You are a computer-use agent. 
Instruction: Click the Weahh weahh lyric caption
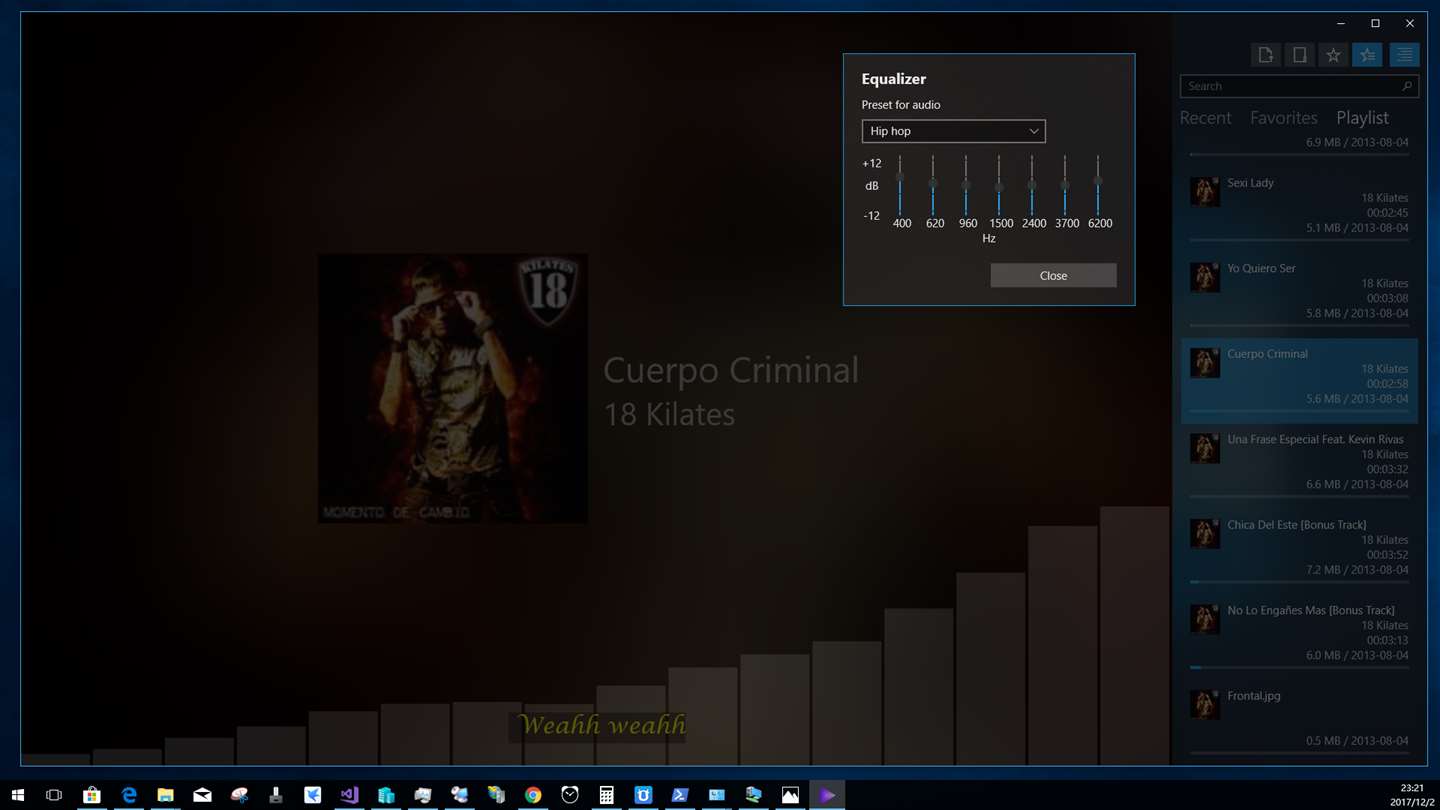(x=602, y=725)
